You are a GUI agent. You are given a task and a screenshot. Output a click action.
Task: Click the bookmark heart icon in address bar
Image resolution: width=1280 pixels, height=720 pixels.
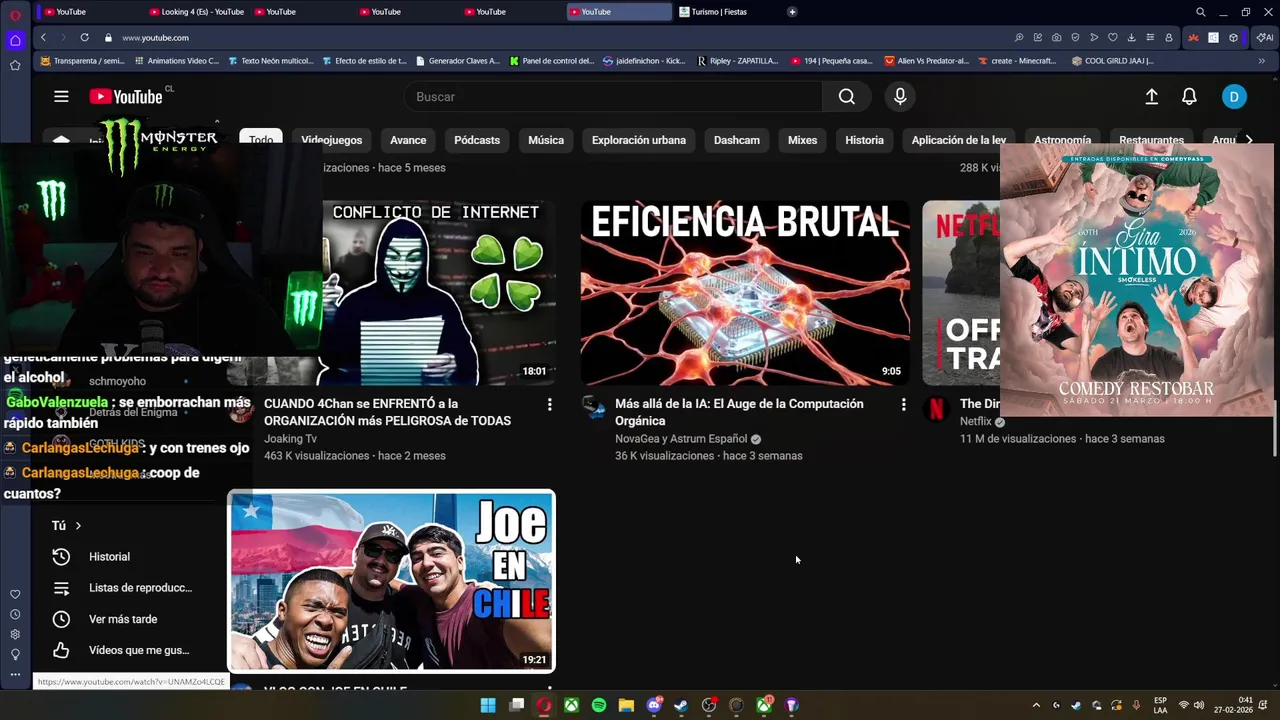point(1112,37)
